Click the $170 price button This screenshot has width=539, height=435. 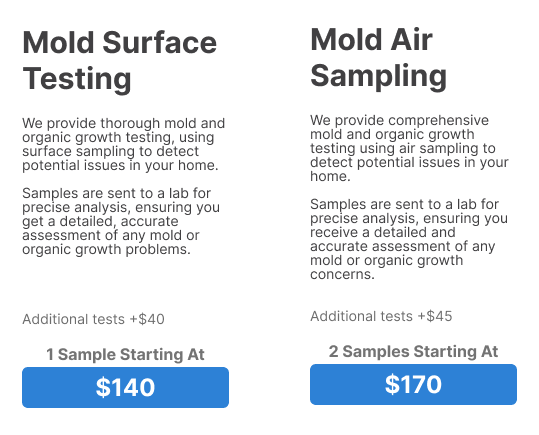point(413,384)
